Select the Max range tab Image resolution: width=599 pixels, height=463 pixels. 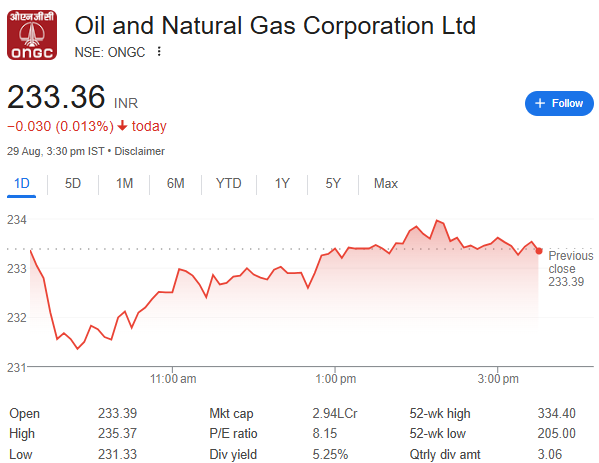click(x=386, y=184)
